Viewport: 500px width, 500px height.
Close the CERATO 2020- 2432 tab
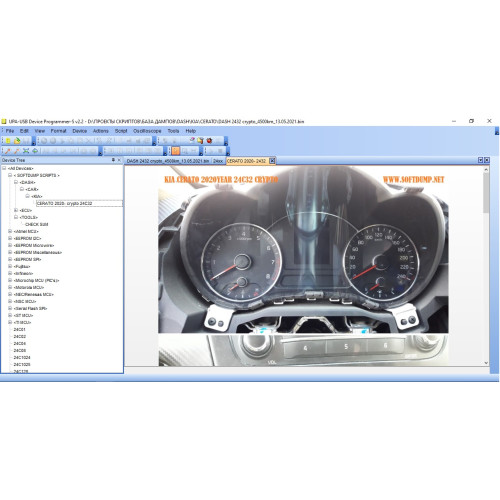pos(272,161)
